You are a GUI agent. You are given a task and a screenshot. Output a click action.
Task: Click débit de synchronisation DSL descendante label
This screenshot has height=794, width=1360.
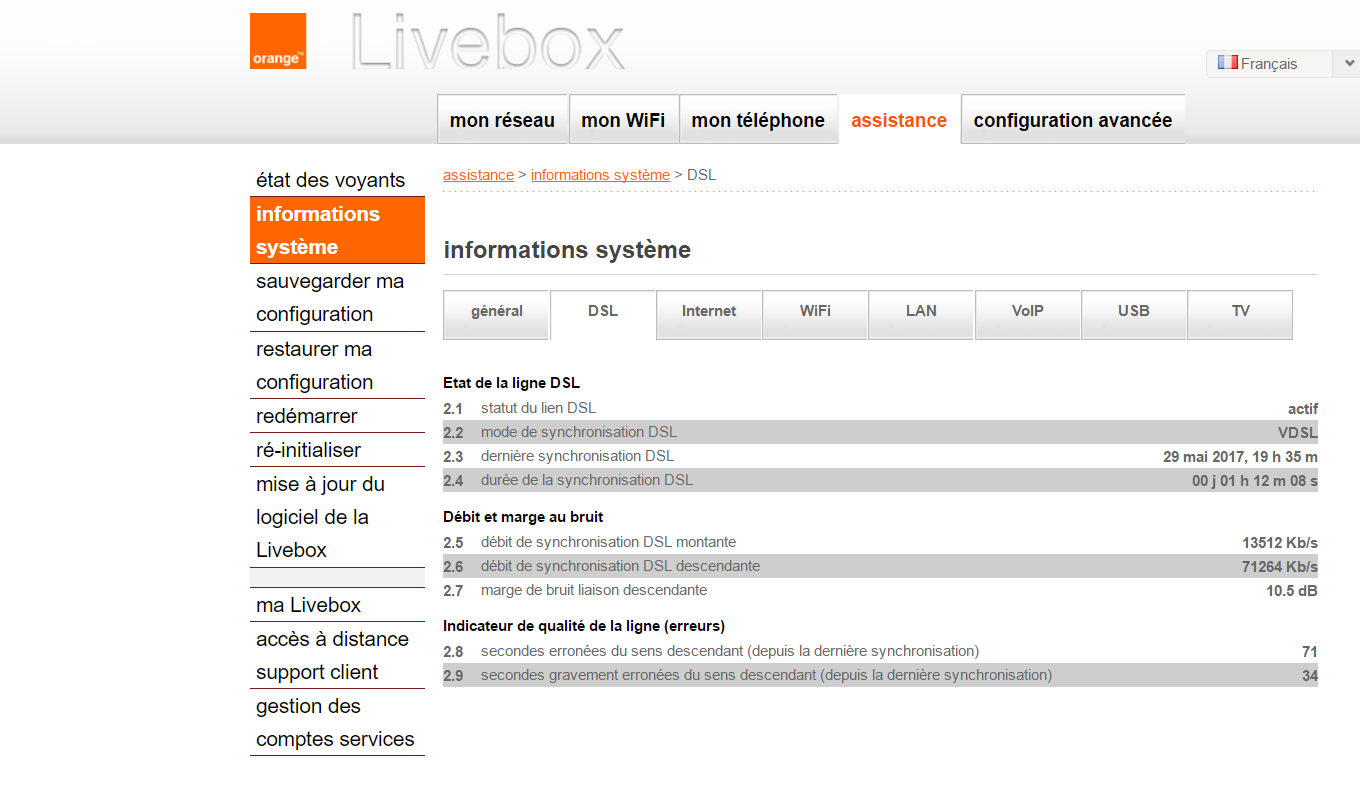(x=620, y=566)
